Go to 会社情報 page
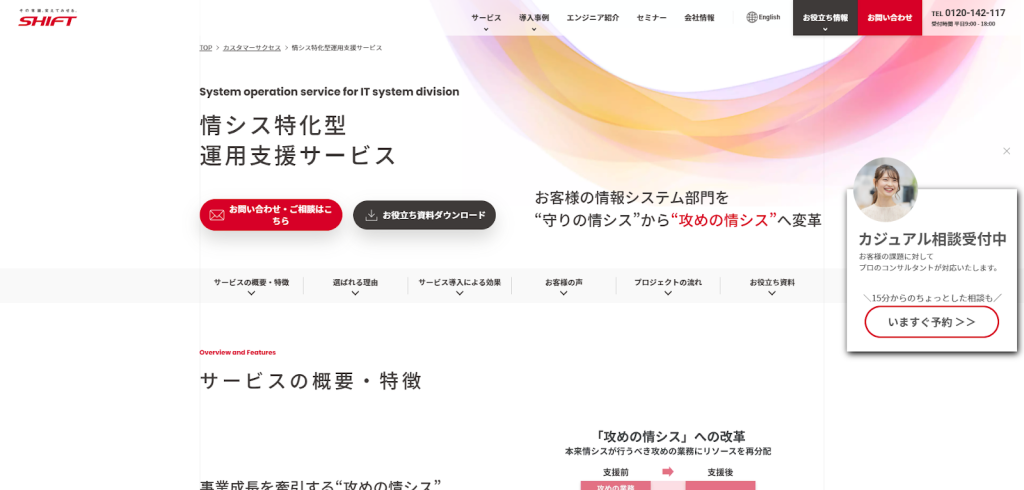Image resolution: width=1024 pixels, height=490 pixels. pyautogui.click(x=699, y=18)
